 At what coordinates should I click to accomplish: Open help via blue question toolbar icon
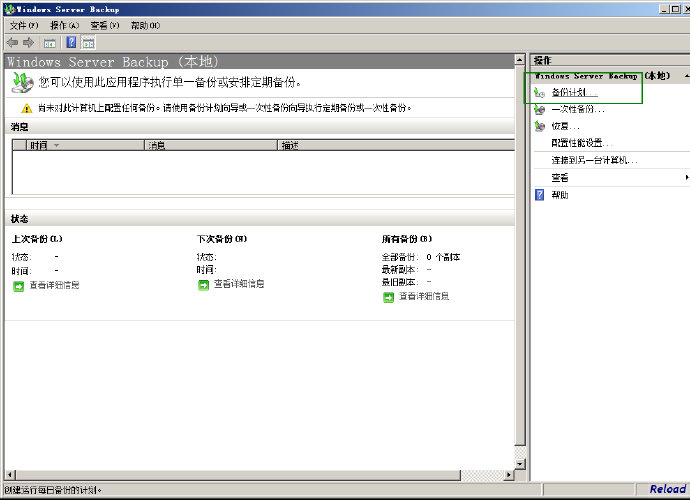[x=71, y=42]
